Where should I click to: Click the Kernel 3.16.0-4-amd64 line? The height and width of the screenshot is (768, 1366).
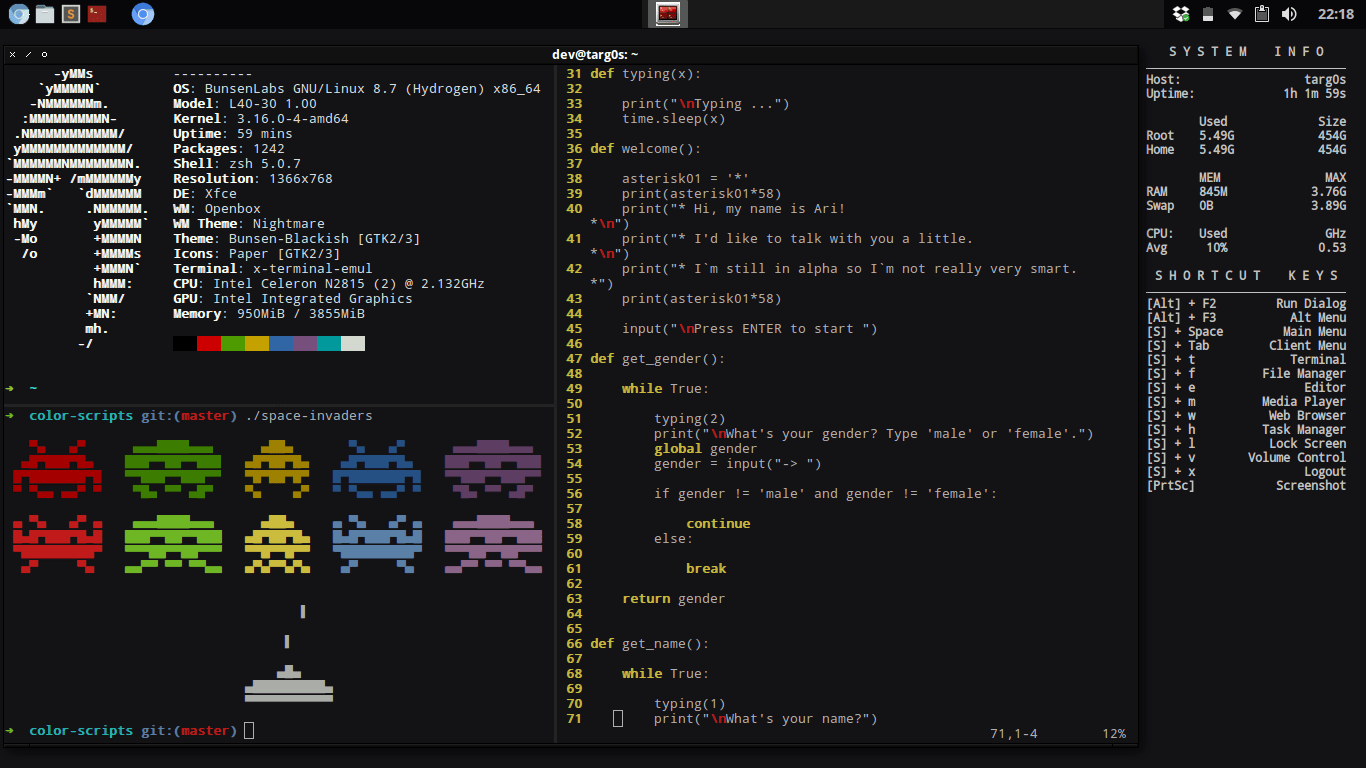(261, 119)
